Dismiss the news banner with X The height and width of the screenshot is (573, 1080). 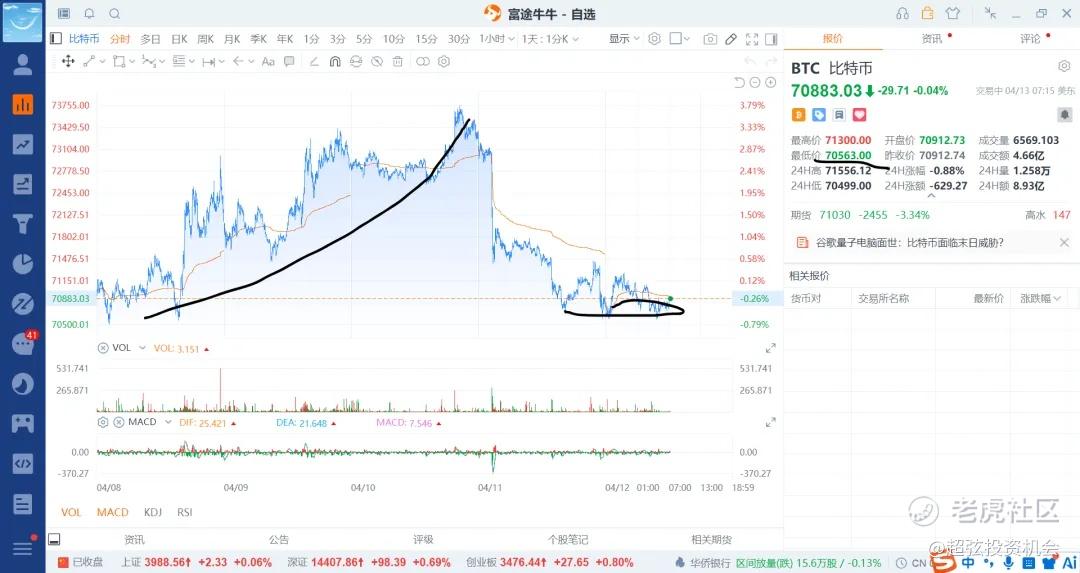click(x=1064, y=242)
